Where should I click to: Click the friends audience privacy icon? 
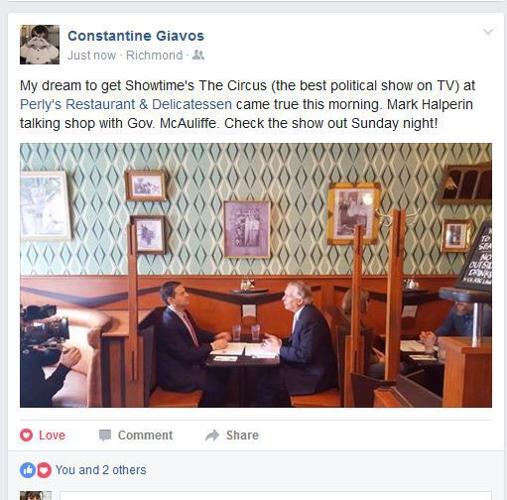(198, 55)
